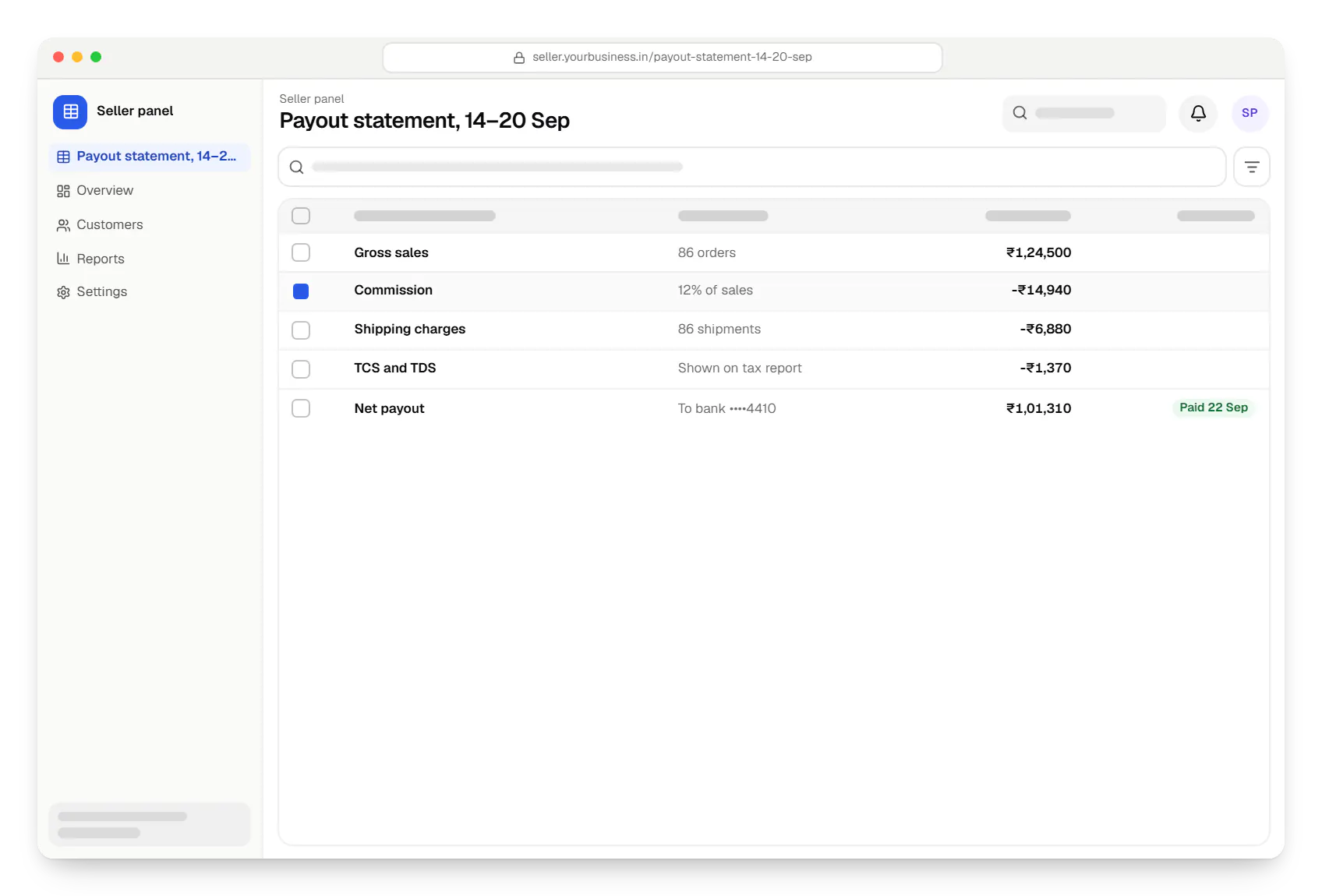
Task: Click the ₹1,01,310 net payout amount
Action: pyautogui.click(x=1038, y=408)
